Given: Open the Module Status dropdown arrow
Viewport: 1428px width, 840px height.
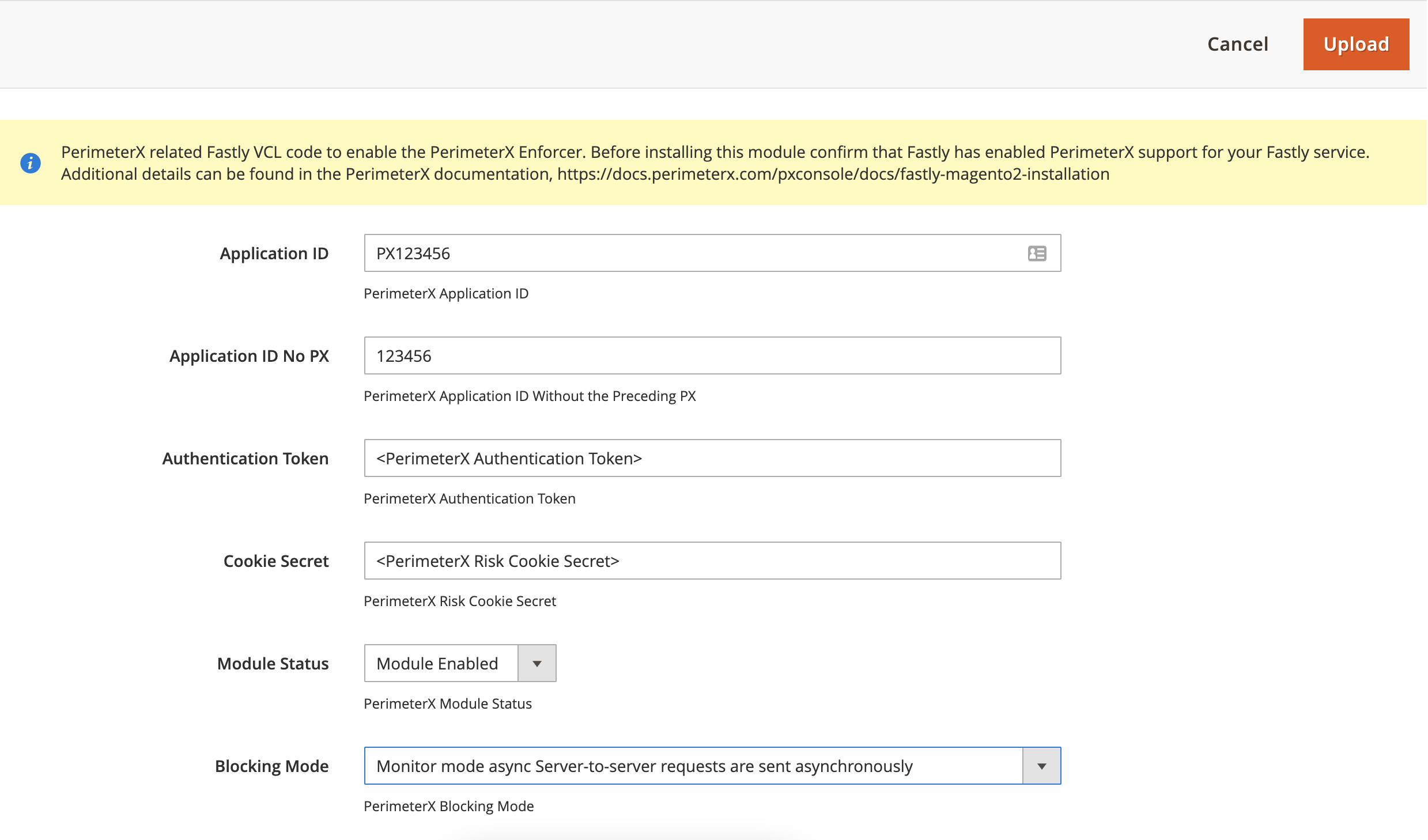Looking at the screenshot, I should (537, 664).
